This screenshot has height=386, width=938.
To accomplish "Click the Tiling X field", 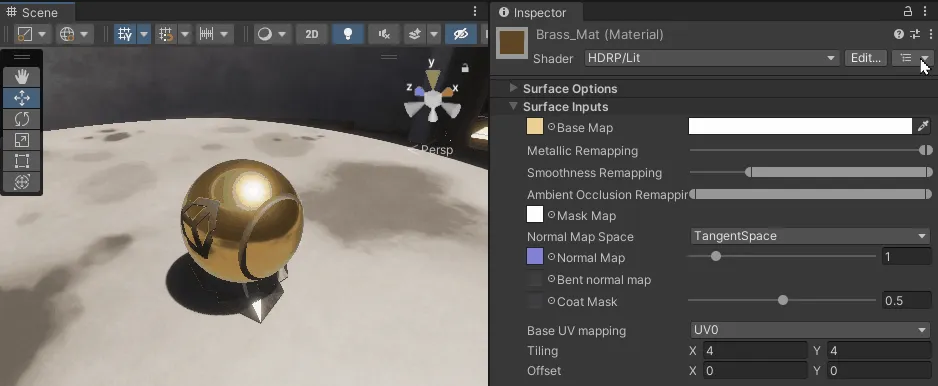I will click(755, 351).
